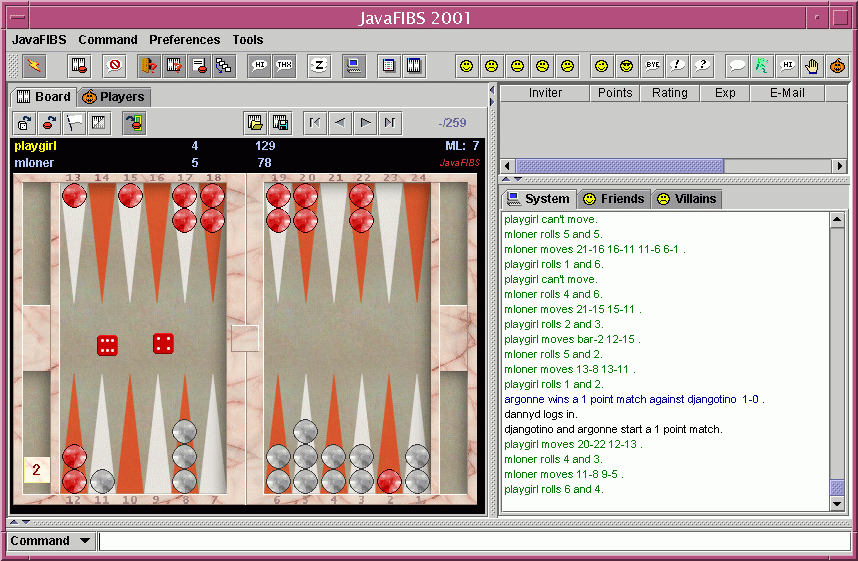Click the Rating column header
This screenshot has width=858, height=561.
pyautogui.click(x=670, y=93)
